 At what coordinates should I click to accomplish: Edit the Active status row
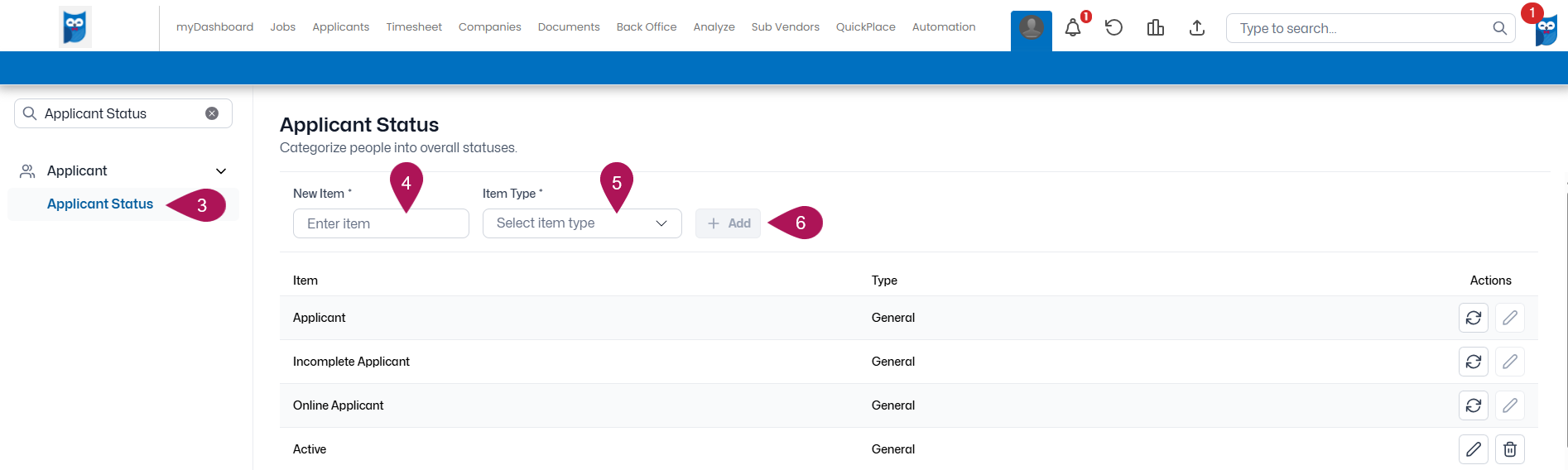pos(1474,449)
